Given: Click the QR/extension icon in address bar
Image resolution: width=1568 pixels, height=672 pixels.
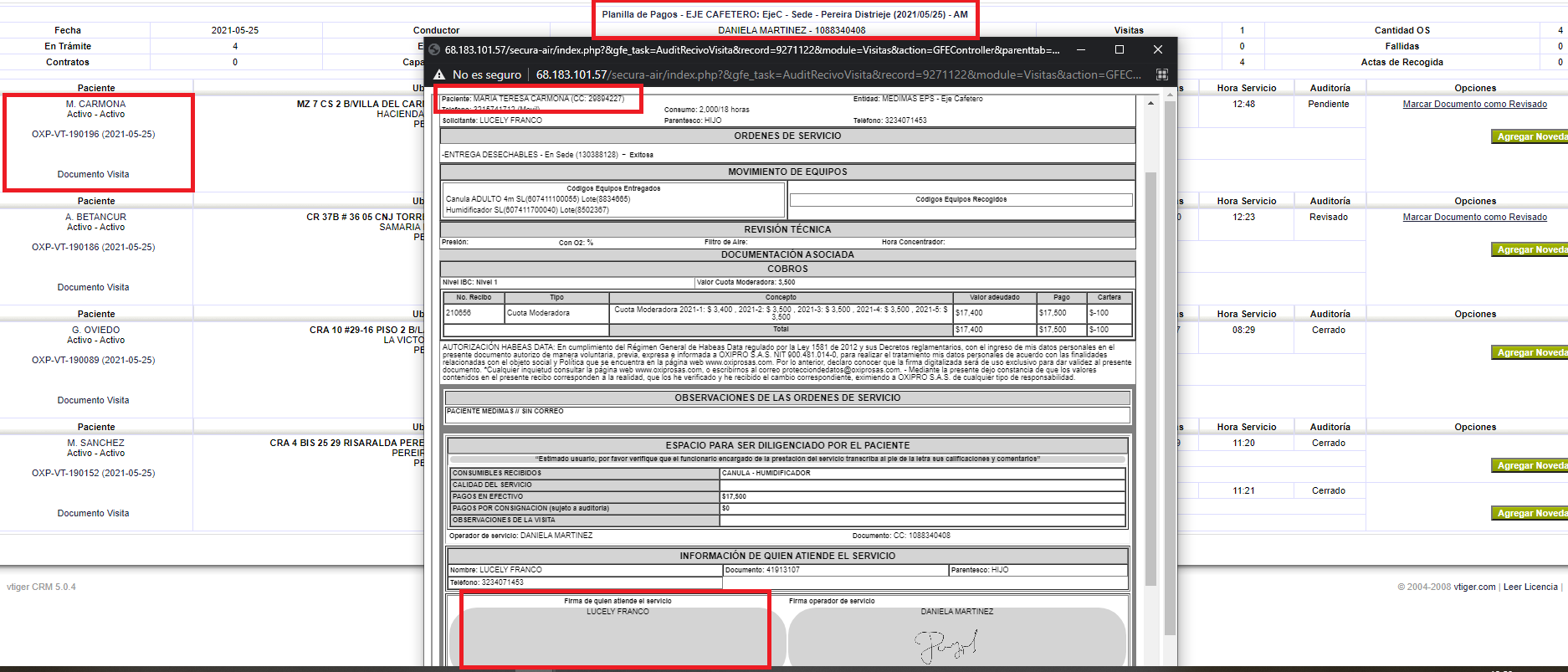Looking at the screenshot, I should pyautogui.click(x=1161, y=74).
